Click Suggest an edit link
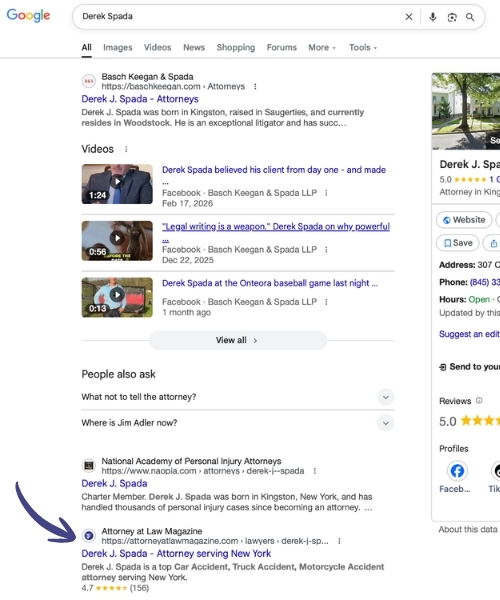The width and height of the screenshot is (500, 600). pyautogui.click(x=469, y=334)
